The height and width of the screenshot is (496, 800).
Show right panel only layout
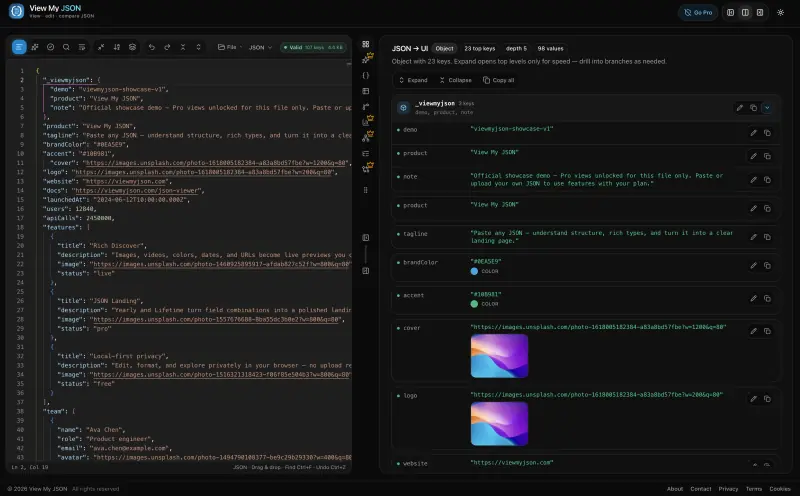760,12
